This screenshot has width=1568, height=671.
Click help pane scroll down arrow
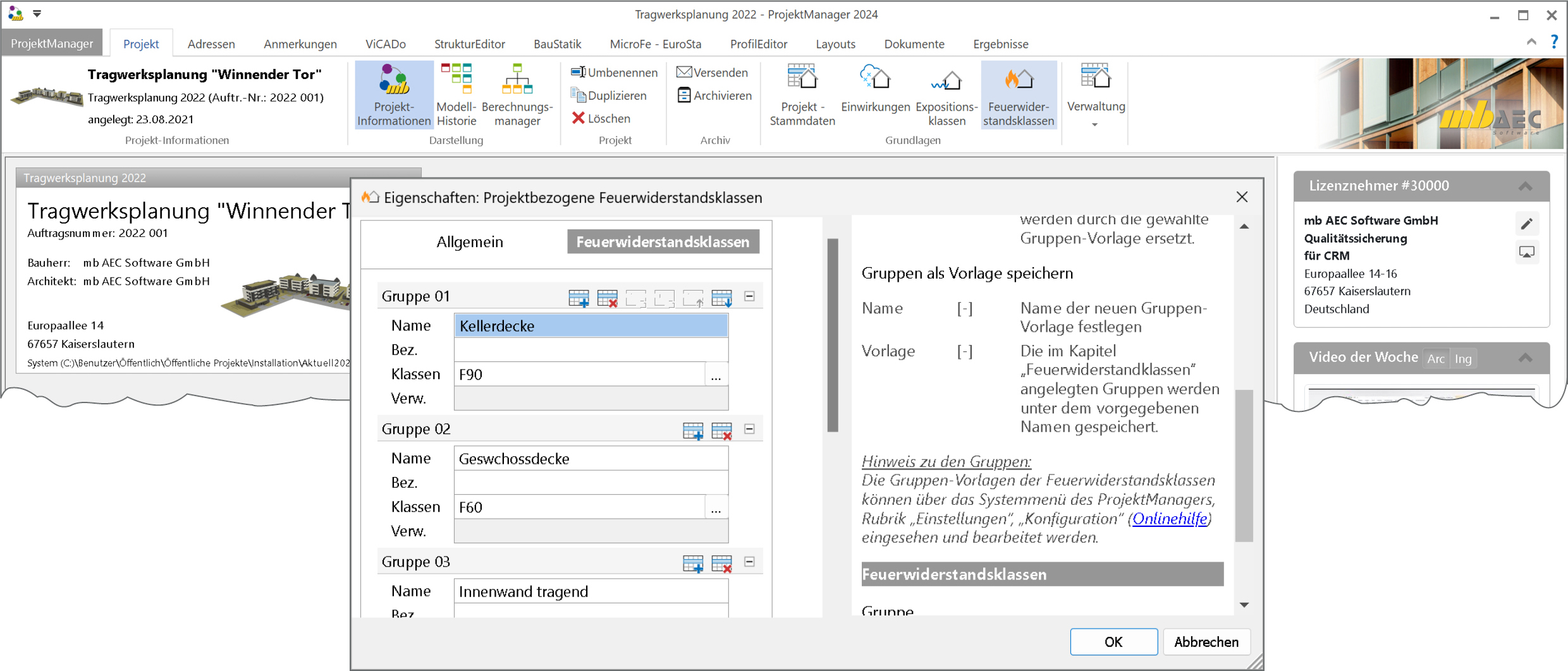[x=1244, y=605]
